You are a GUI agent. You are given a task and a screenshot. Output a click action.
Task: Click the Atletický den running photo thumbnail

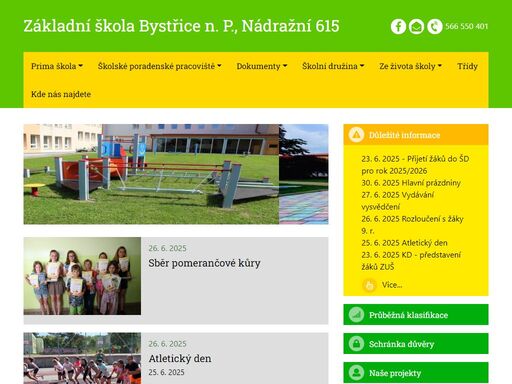[x=82, y=358]
